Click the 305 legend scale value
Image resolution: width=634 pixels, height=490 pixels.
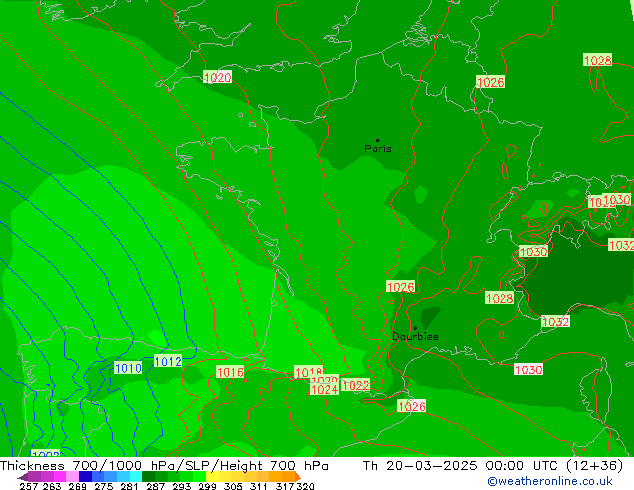232,486
